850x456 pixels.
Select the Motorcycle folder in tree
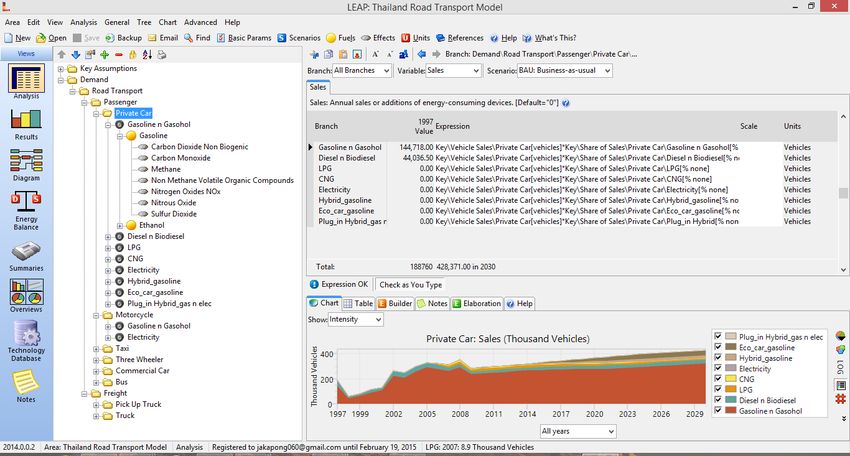pos(134,315)
